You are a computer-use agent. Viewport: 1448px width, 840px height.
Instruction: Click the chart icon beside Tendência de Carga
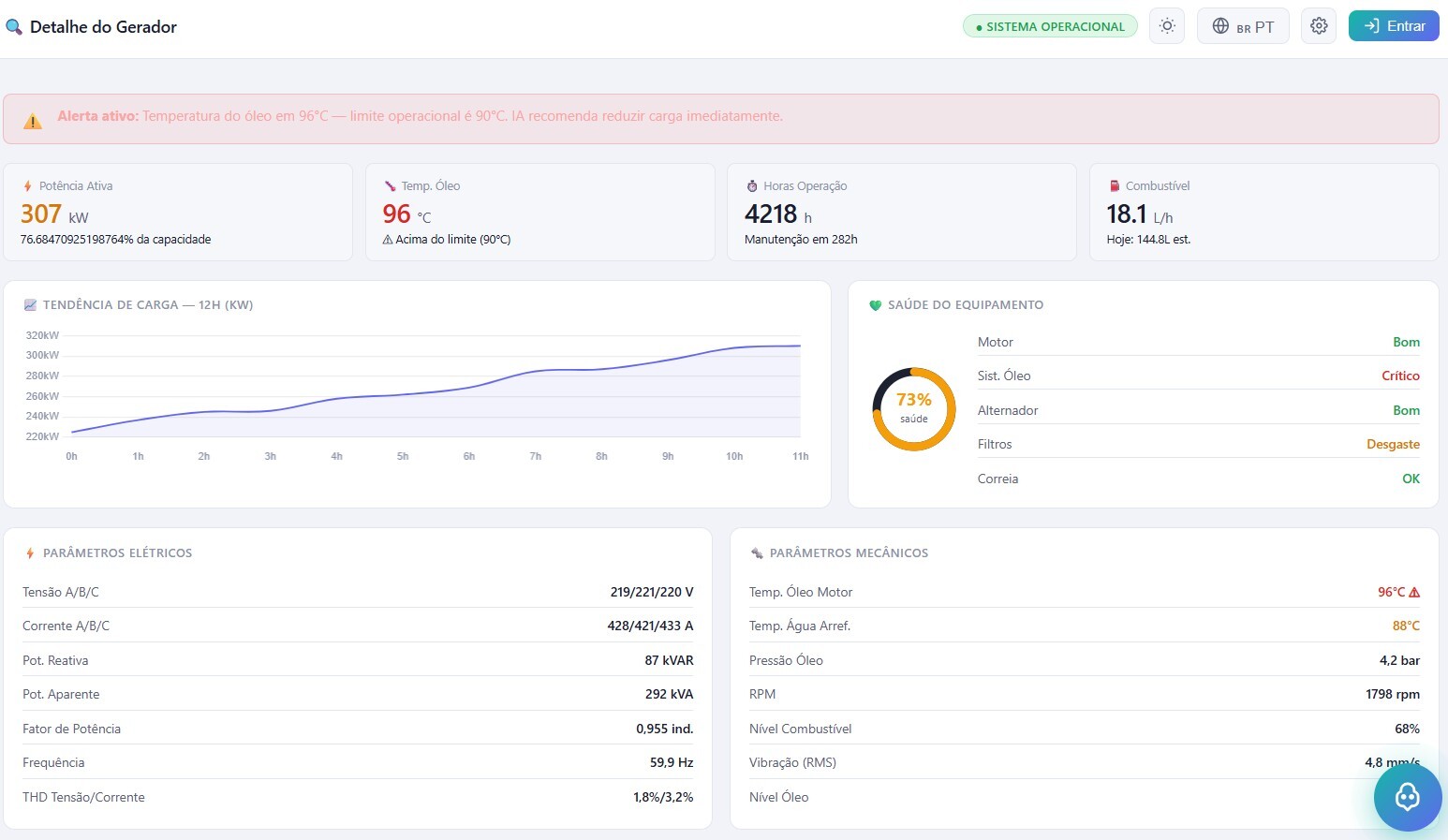pyautogui.click(x=30, y=305)
